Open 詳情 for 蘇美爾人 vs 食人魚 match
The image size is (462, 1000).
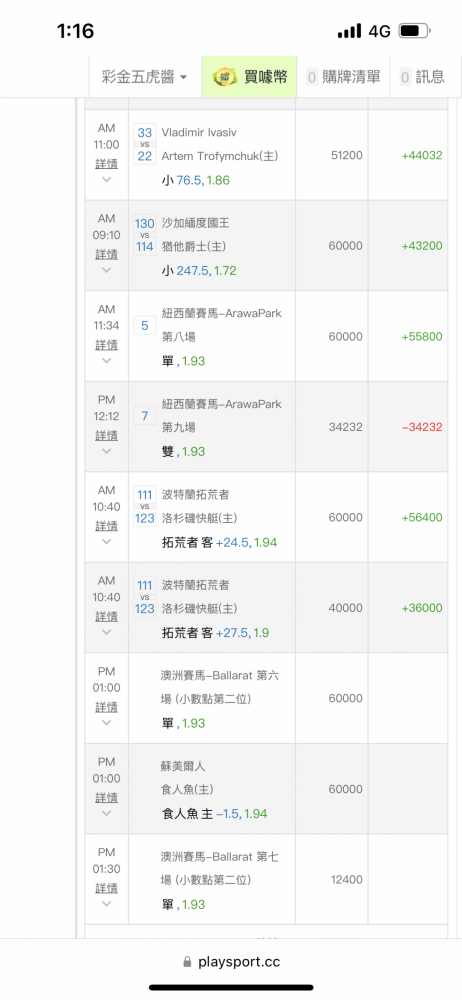tap(107, 797)
